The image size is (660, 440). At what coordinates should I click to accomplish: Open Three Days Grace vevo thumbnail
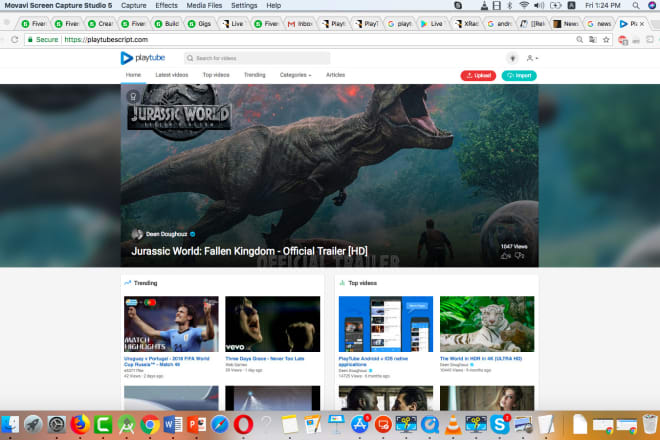coord(273,324)
